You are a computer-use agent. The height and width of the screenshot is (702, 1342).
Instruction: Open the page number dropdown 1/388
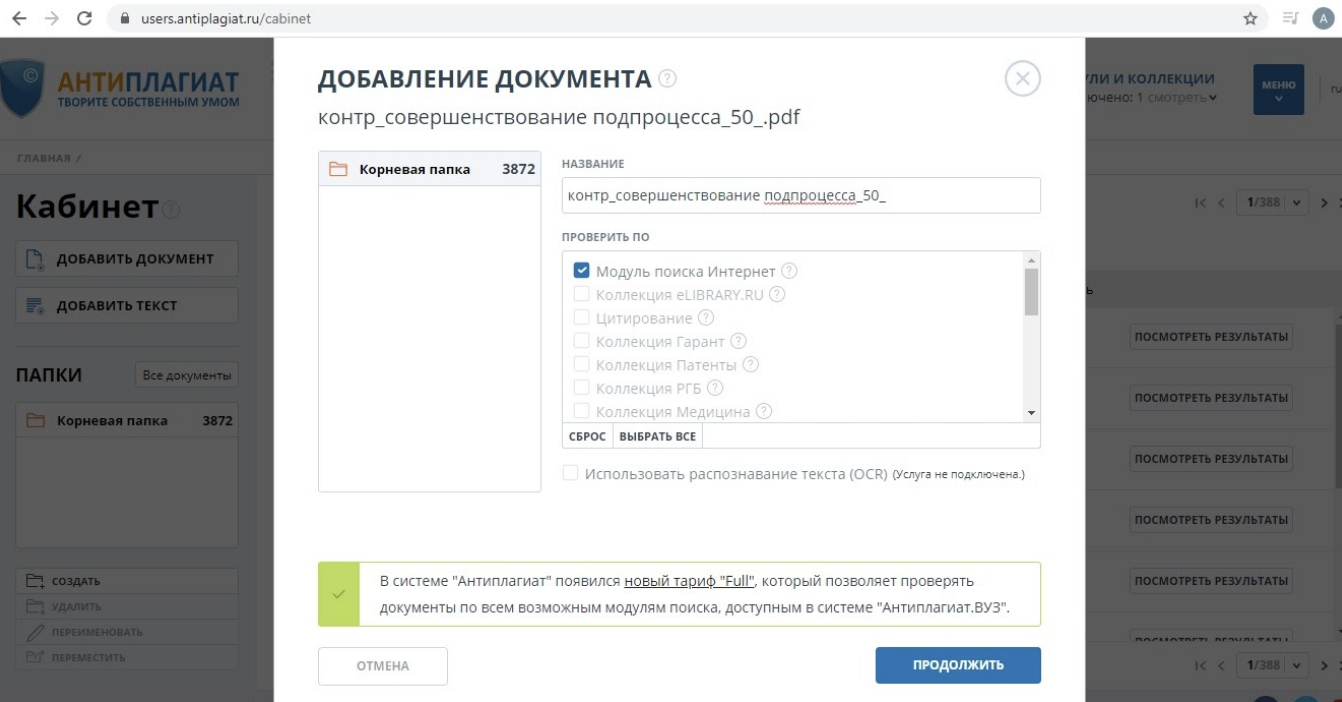click(x=1273, y=204)
